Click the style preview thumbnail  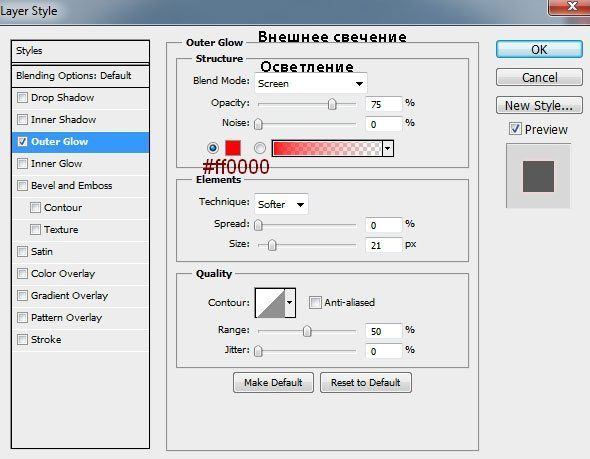pos(538,176)
